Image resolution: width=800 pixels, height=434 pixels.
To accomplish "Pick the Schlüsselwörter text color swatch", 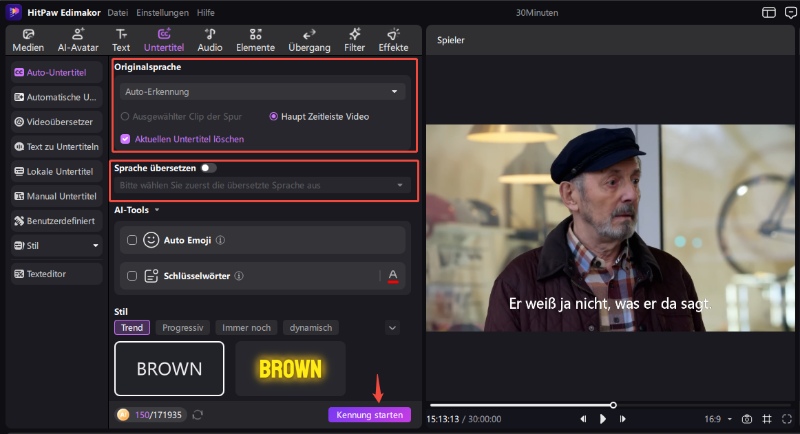I will click(x=393, y=275).
